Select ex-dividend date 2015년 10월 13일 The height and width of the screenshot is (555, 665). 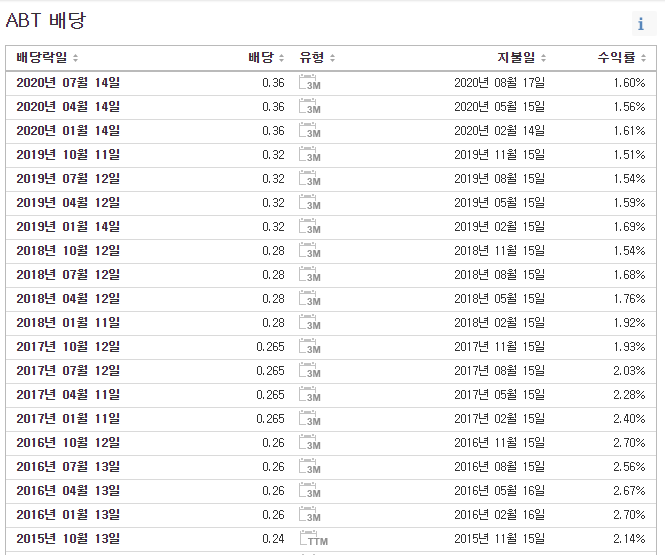[x=68, y=539]
